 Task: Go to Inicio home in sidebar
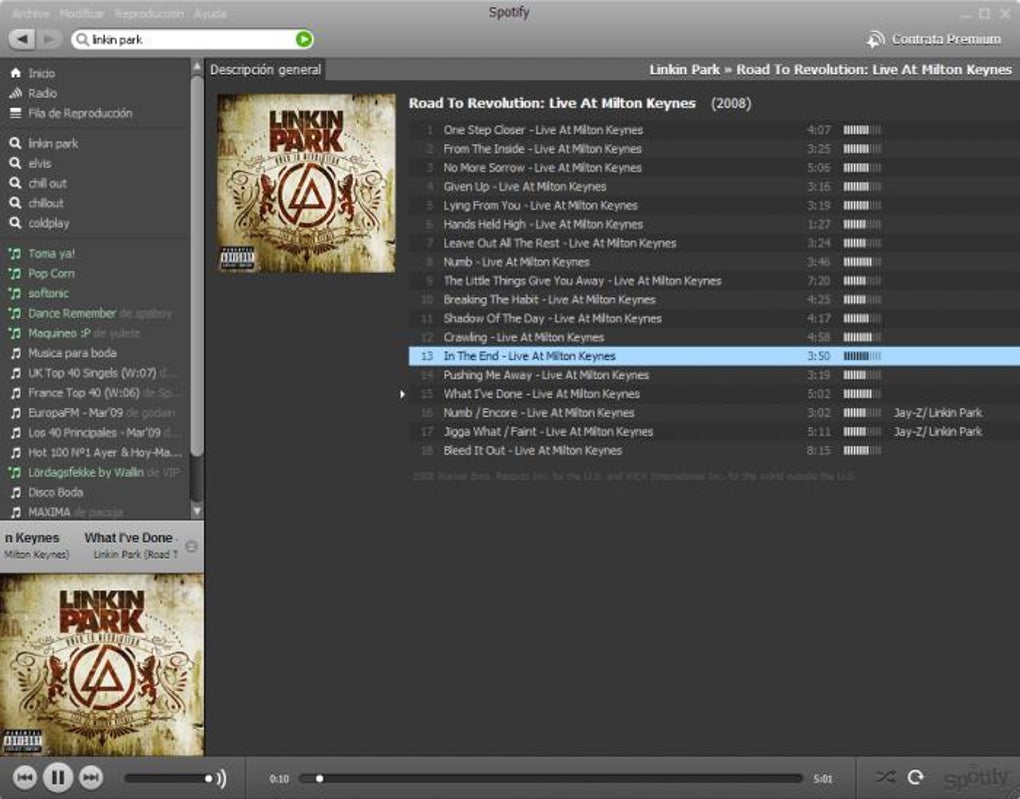41,73
